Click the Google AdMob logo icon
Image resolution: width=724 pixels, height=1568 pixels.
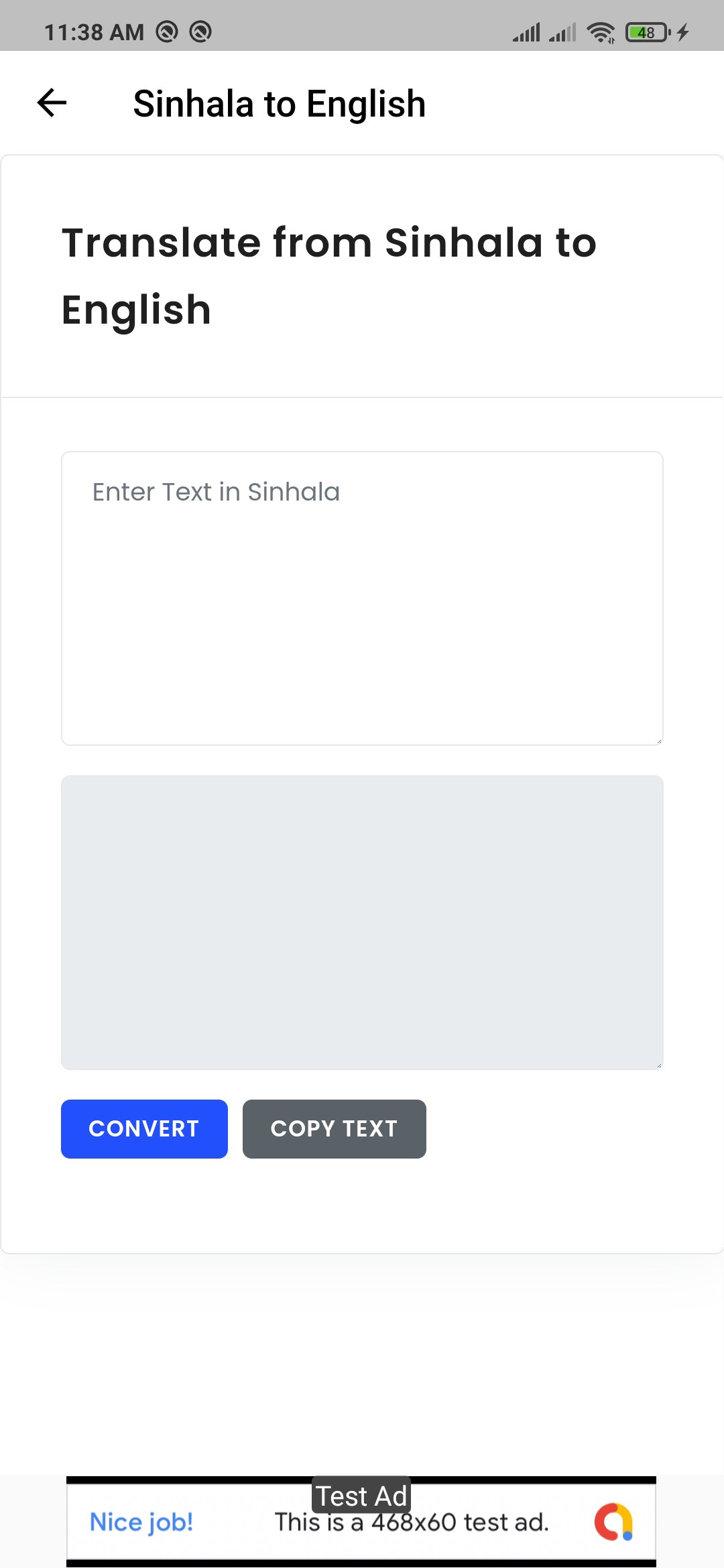point(614,1521)
